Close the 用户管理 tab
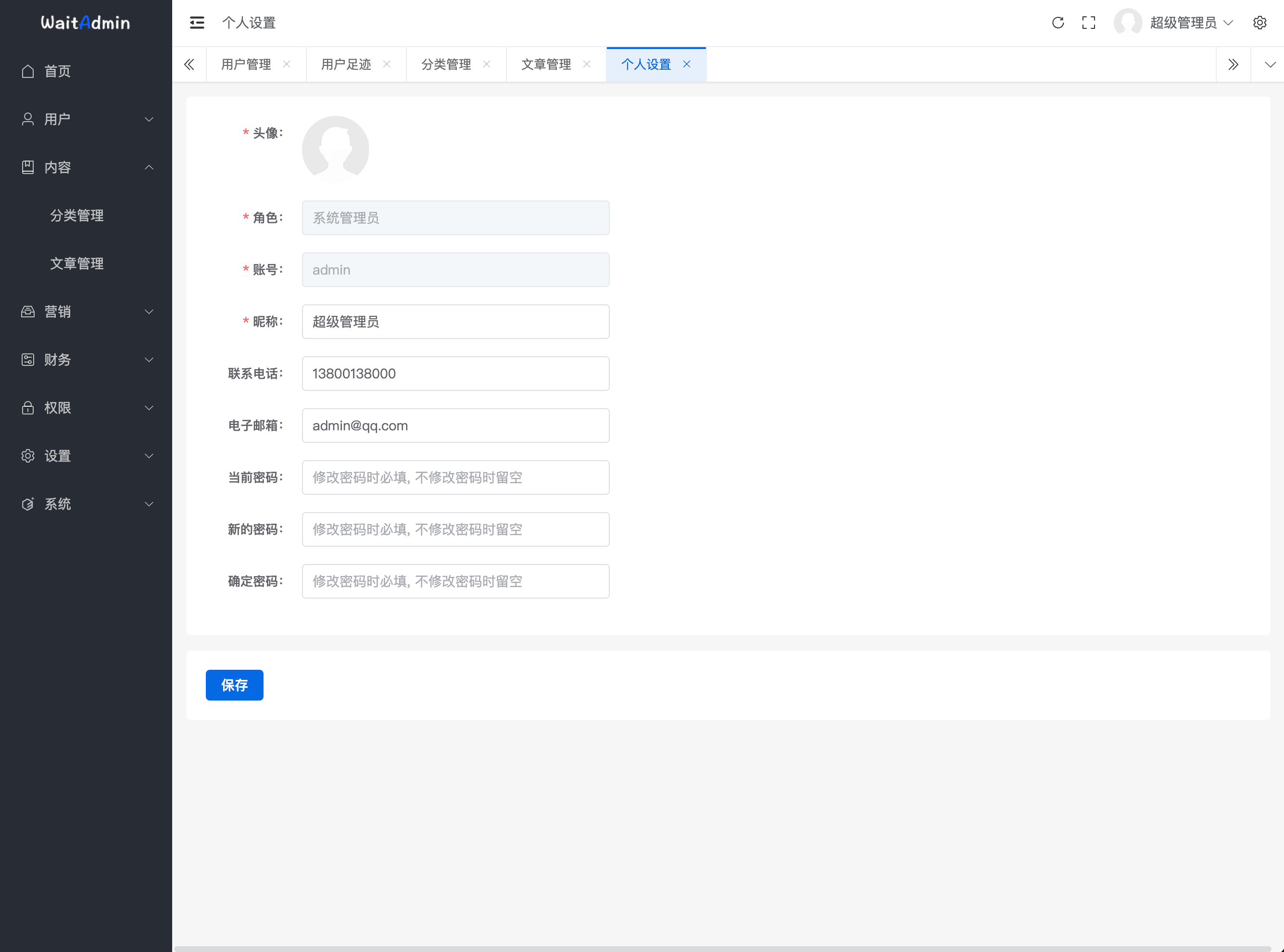The image size is (1284, 952). coord(287,64)
